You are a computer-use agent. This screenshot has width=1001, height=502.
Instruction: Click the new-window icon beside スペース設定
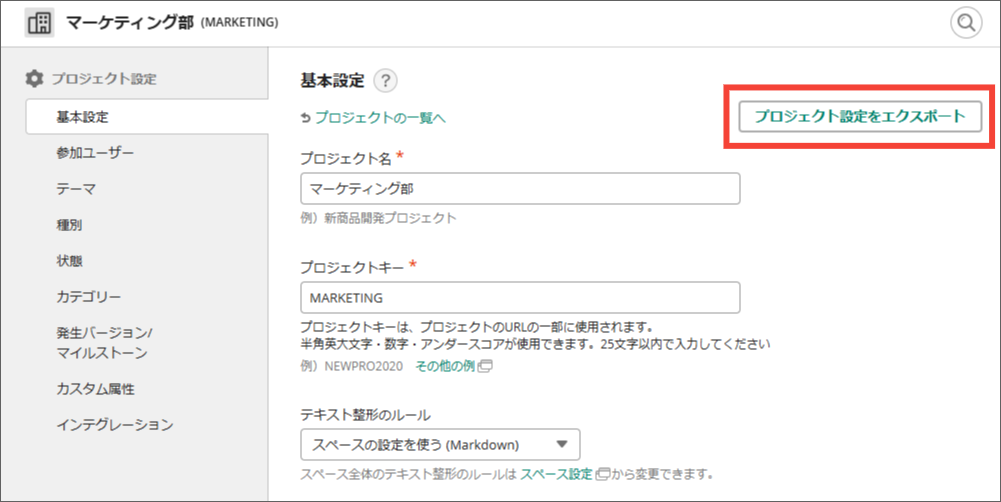coord(602,475)
